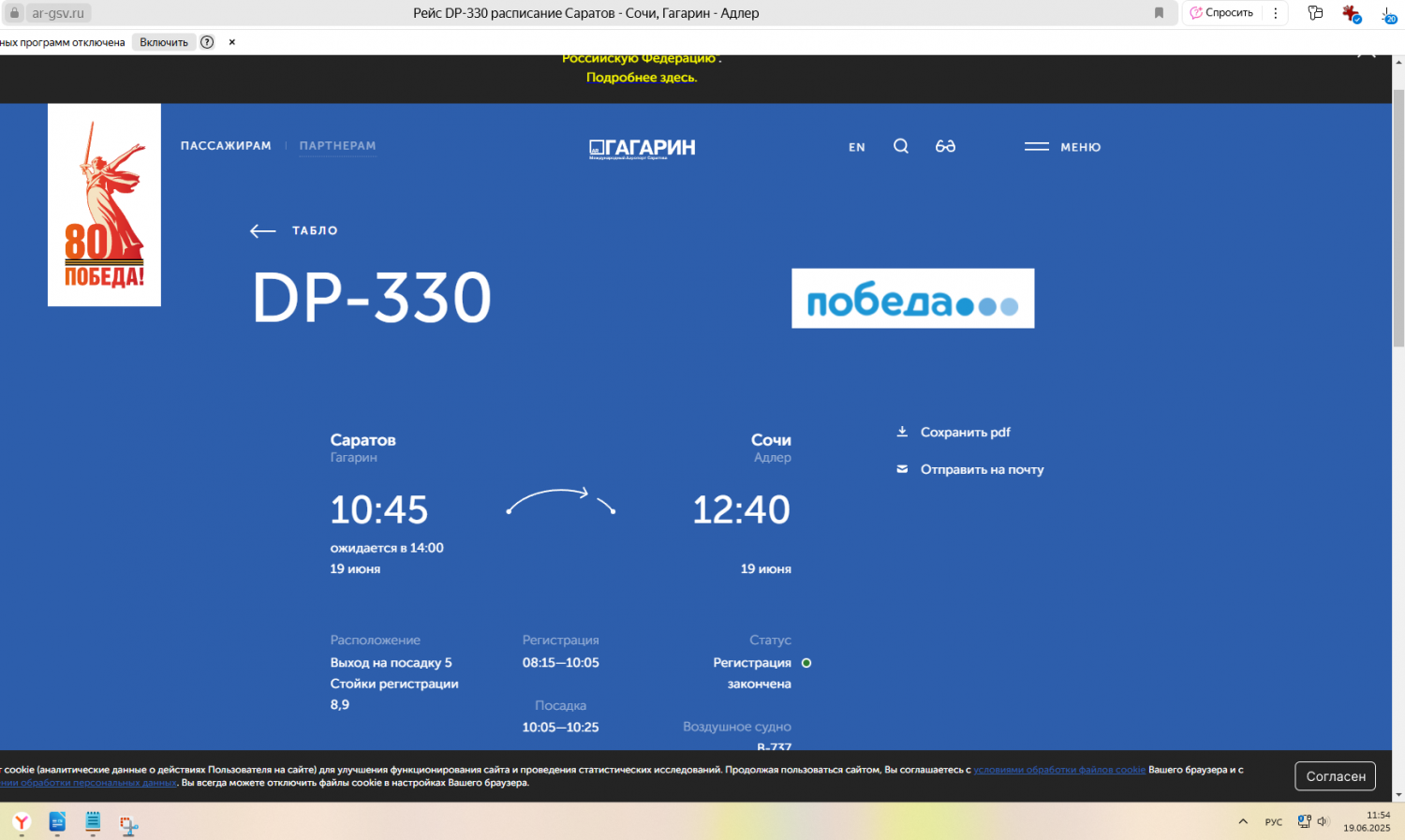Click the arrival time 12:40

(x=741, y=510)
